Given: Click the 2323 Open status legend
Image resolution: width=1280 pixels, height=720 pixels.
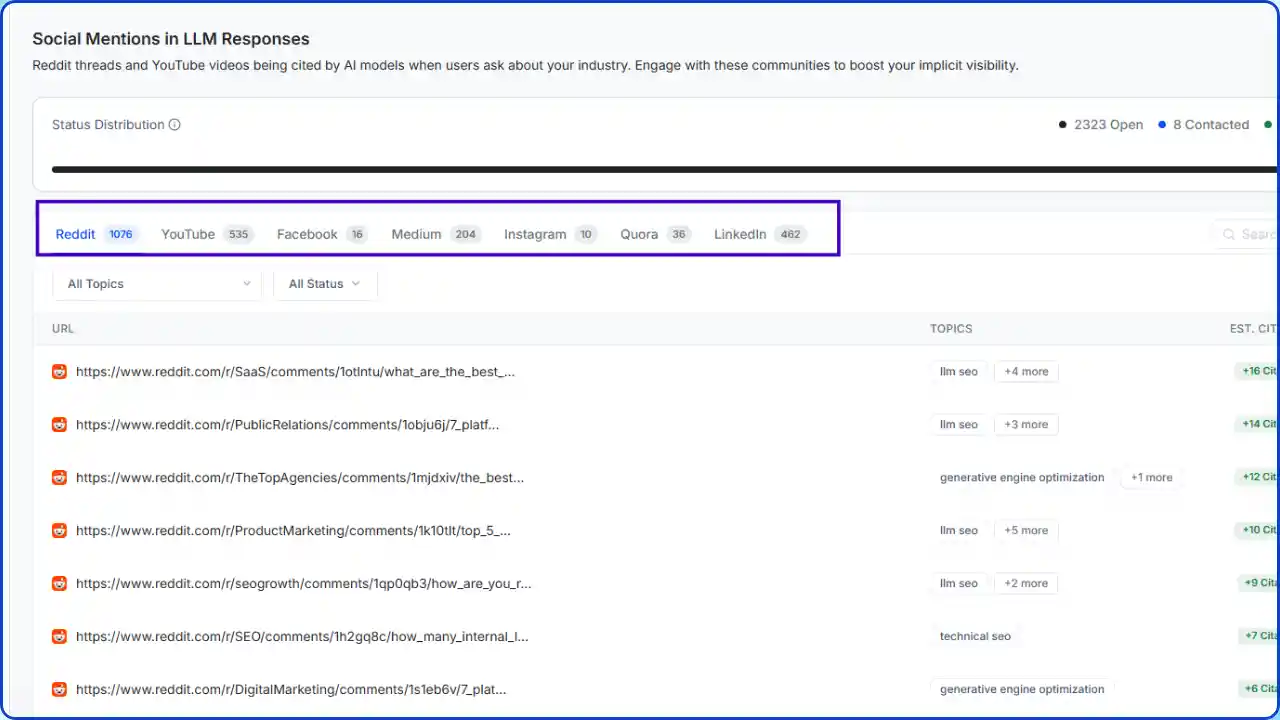Looking at the screenshot, I should coord(1101,125).
